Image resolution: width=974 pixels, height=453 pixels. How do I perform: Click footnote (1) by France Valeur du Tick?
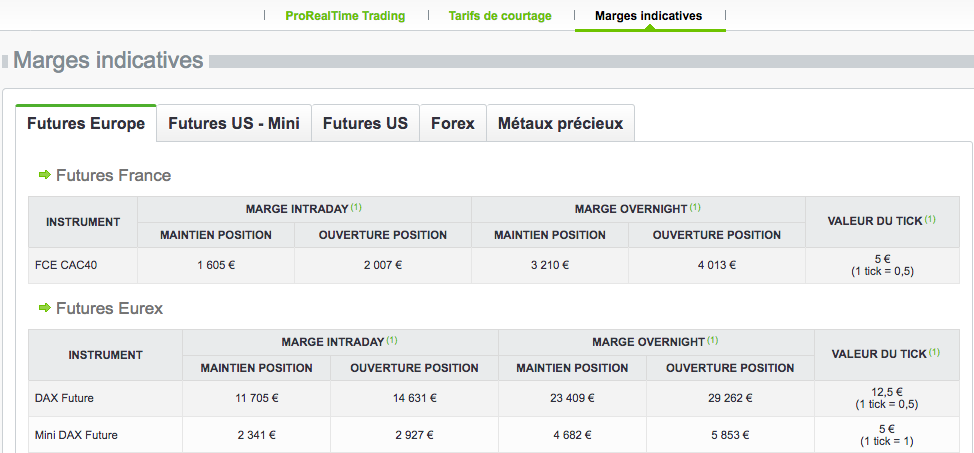pos(930,219)
